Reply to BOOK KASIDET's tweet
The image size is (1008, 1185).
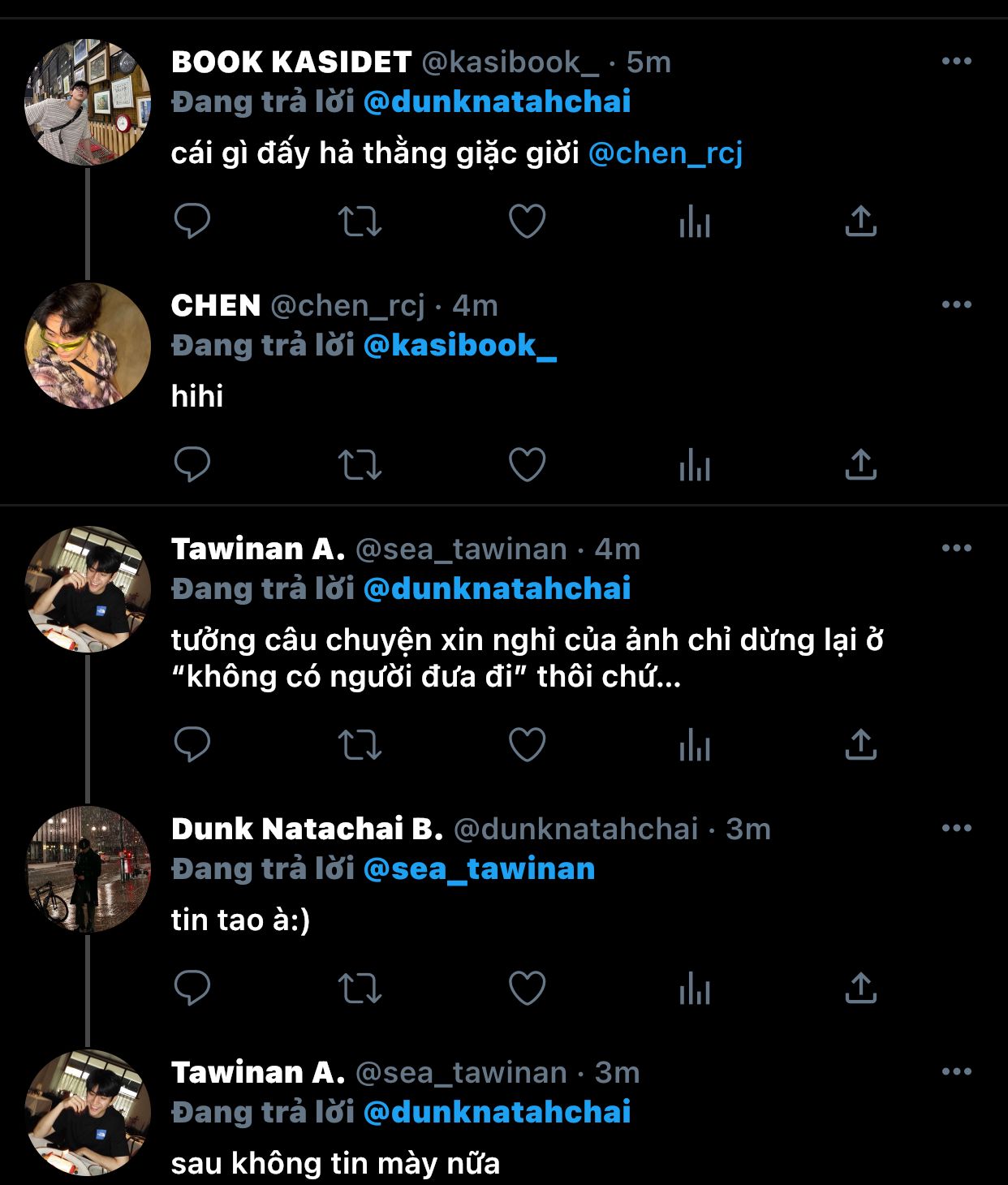click(x=192, y=221)
